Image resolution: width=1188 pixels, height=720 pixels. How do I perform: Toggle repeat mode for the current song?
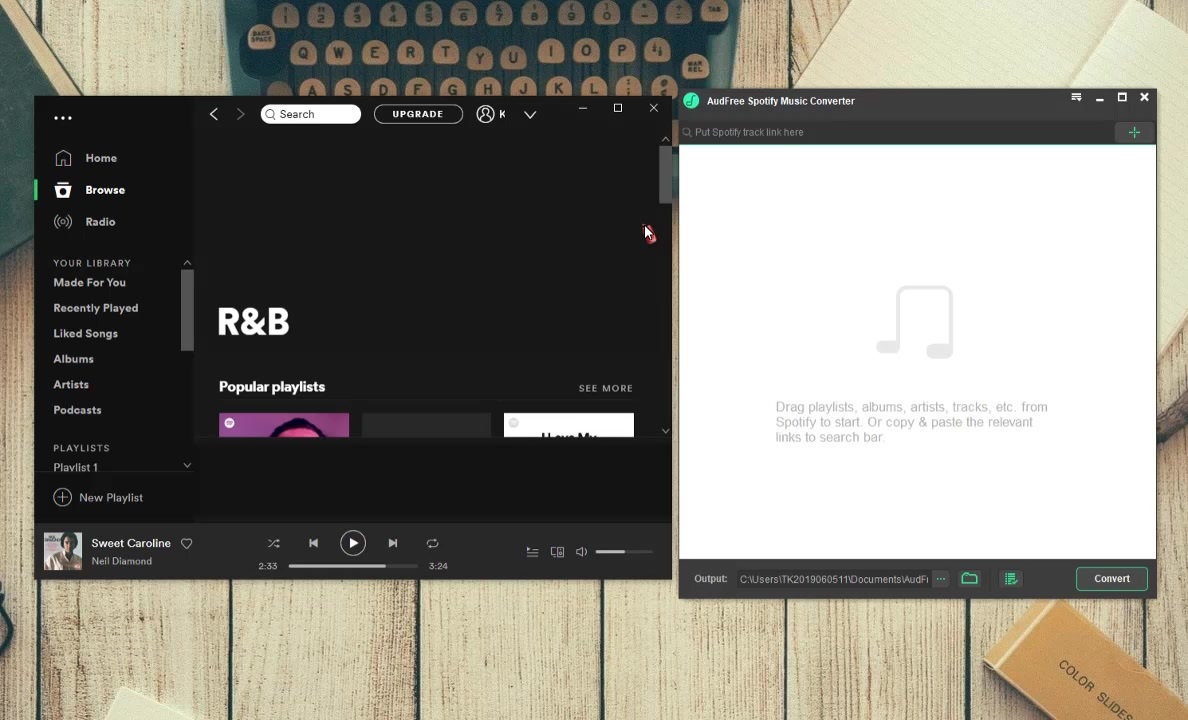point(432,543)
